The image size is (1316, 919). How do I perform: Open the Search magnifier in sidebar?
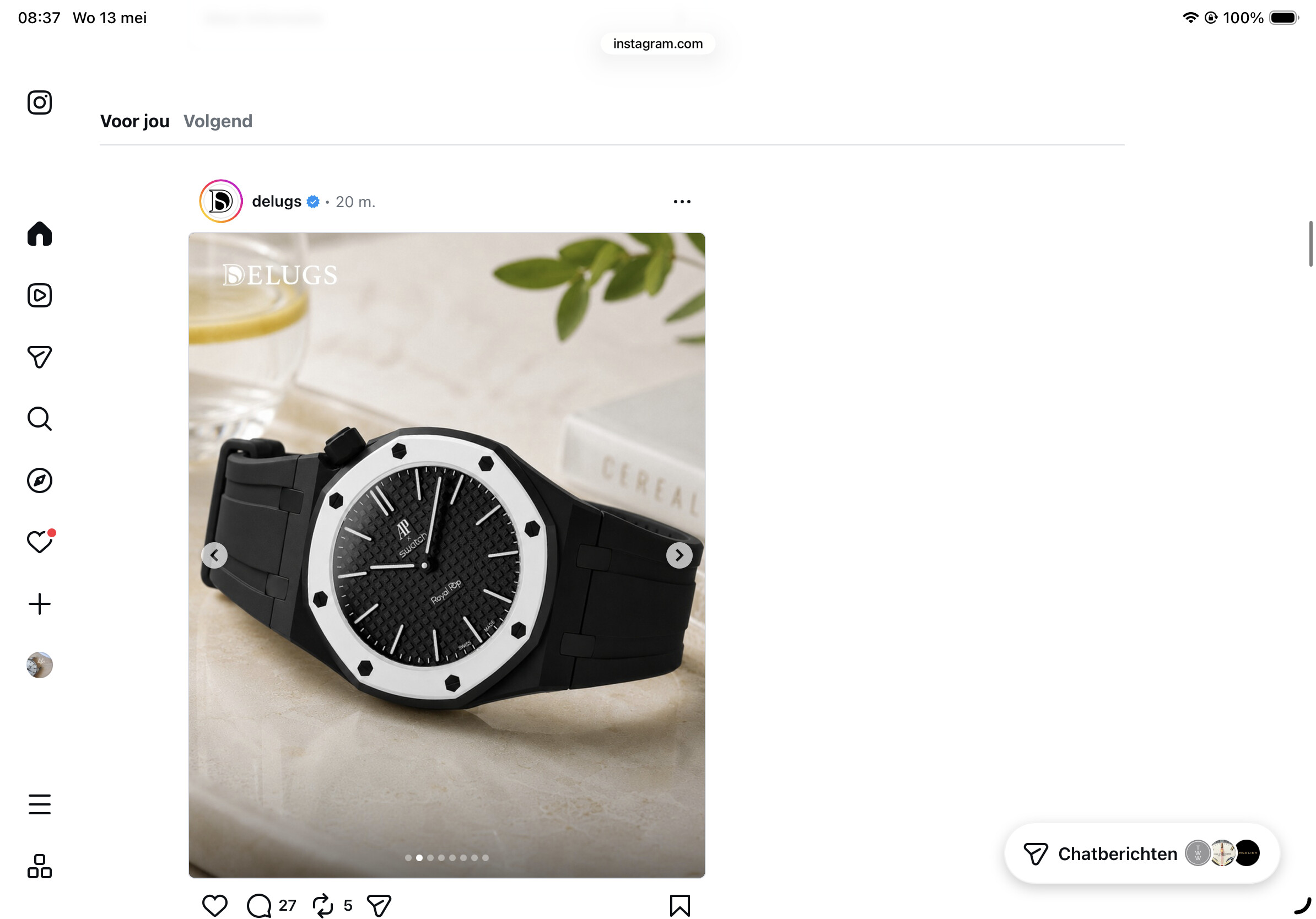click(x=40, y=419)
